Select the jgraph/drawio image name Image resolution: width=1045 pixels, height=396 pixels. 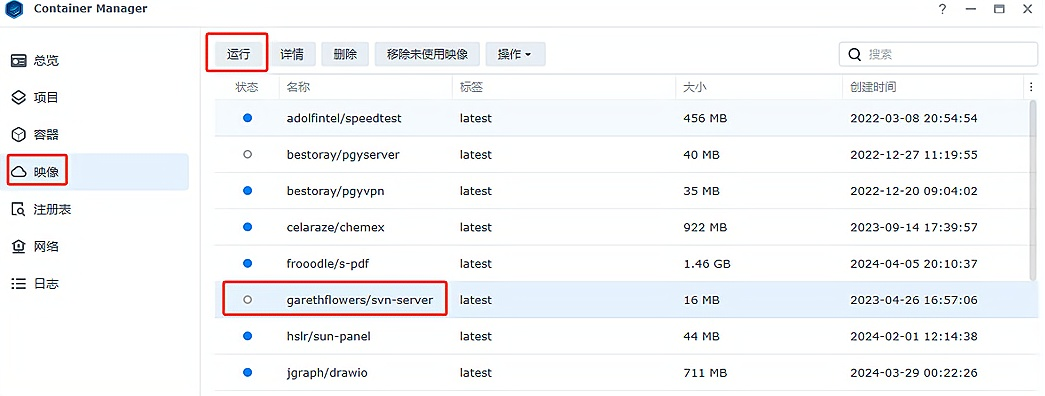[327, 373]
